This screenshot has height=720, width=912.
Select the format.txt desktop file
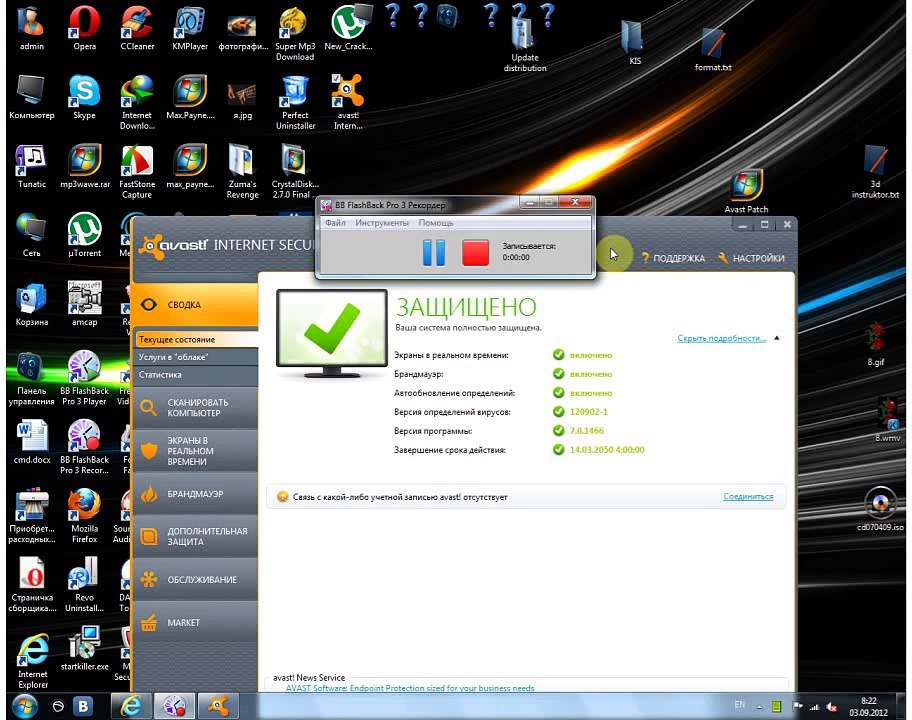[712, 49]
